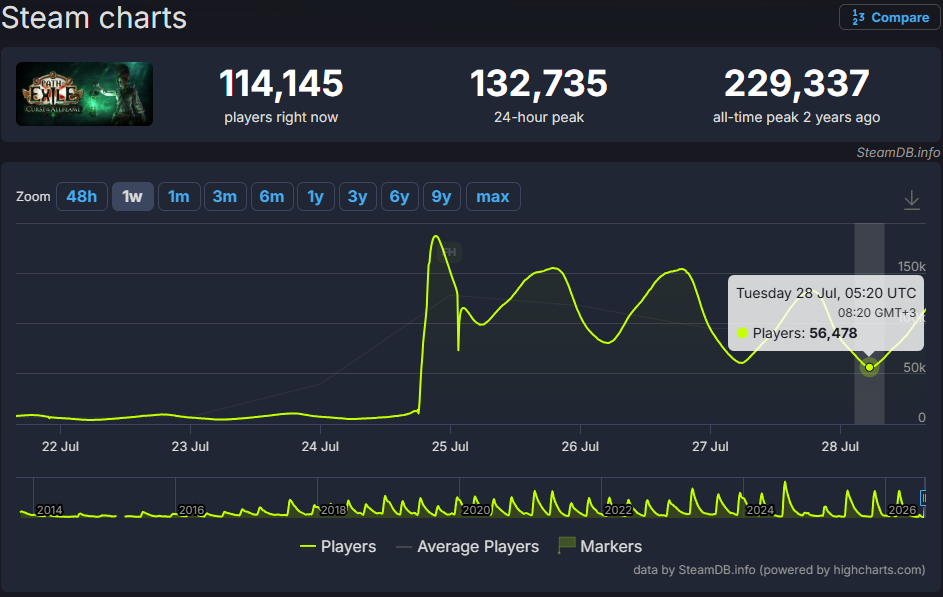Click the data by SteamDB.info highcharts credit

point(779,570)
